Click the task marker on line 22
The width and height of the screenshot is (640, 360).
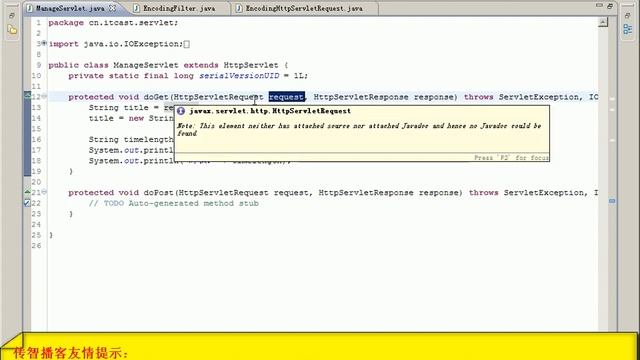pos(27,203)
